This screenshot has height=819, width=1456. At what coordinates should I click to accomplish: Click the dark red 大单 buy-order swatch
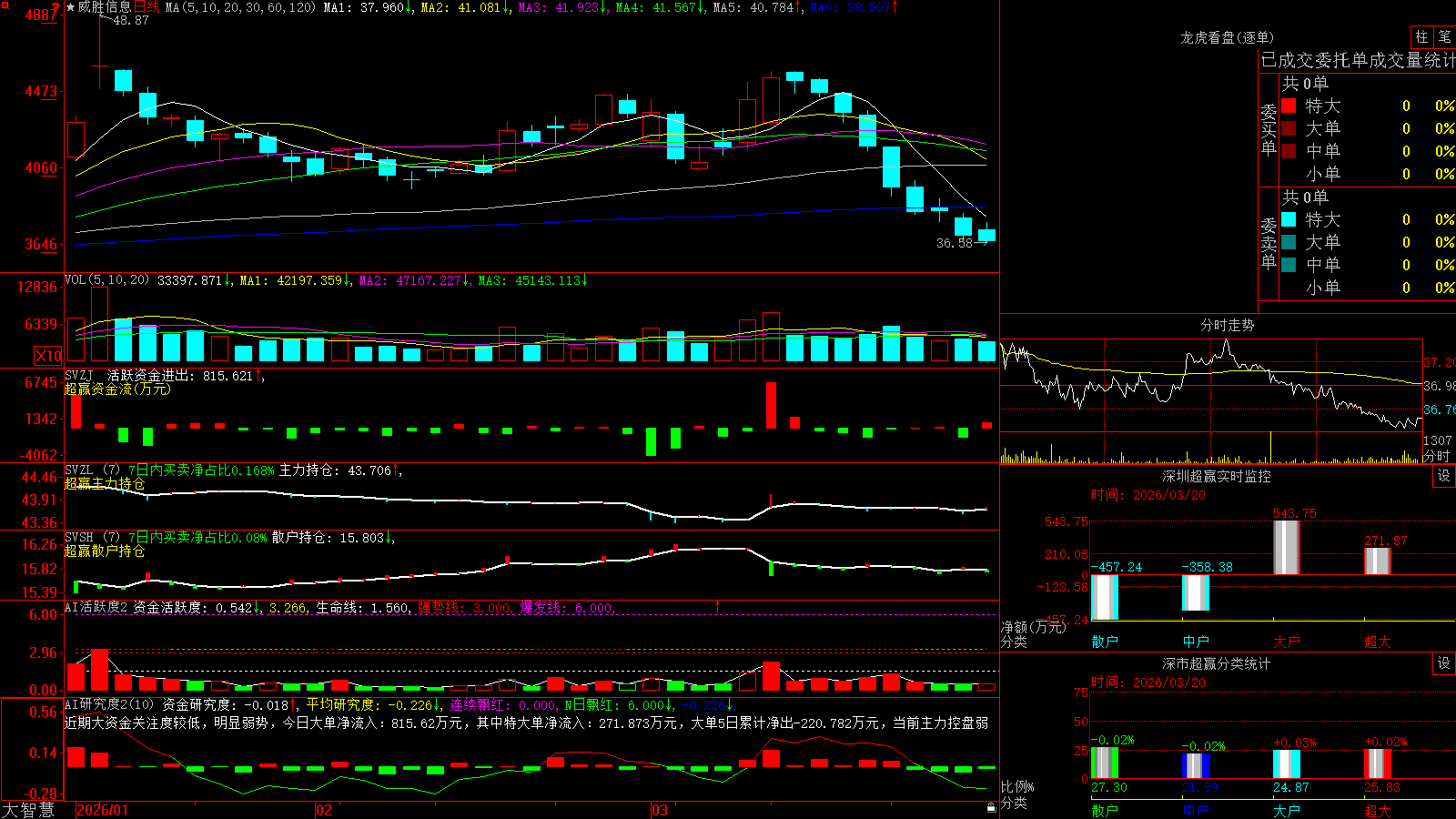coord(1289,128)
